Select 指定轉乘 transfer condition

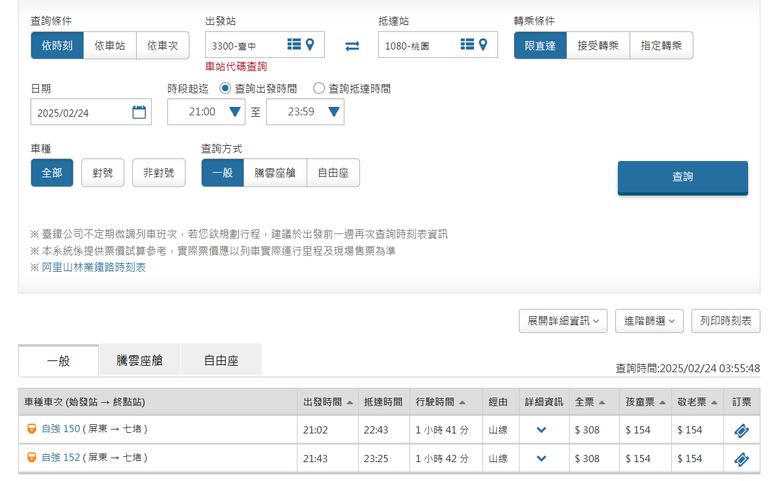pyautogui.click(x=661, y=46)
